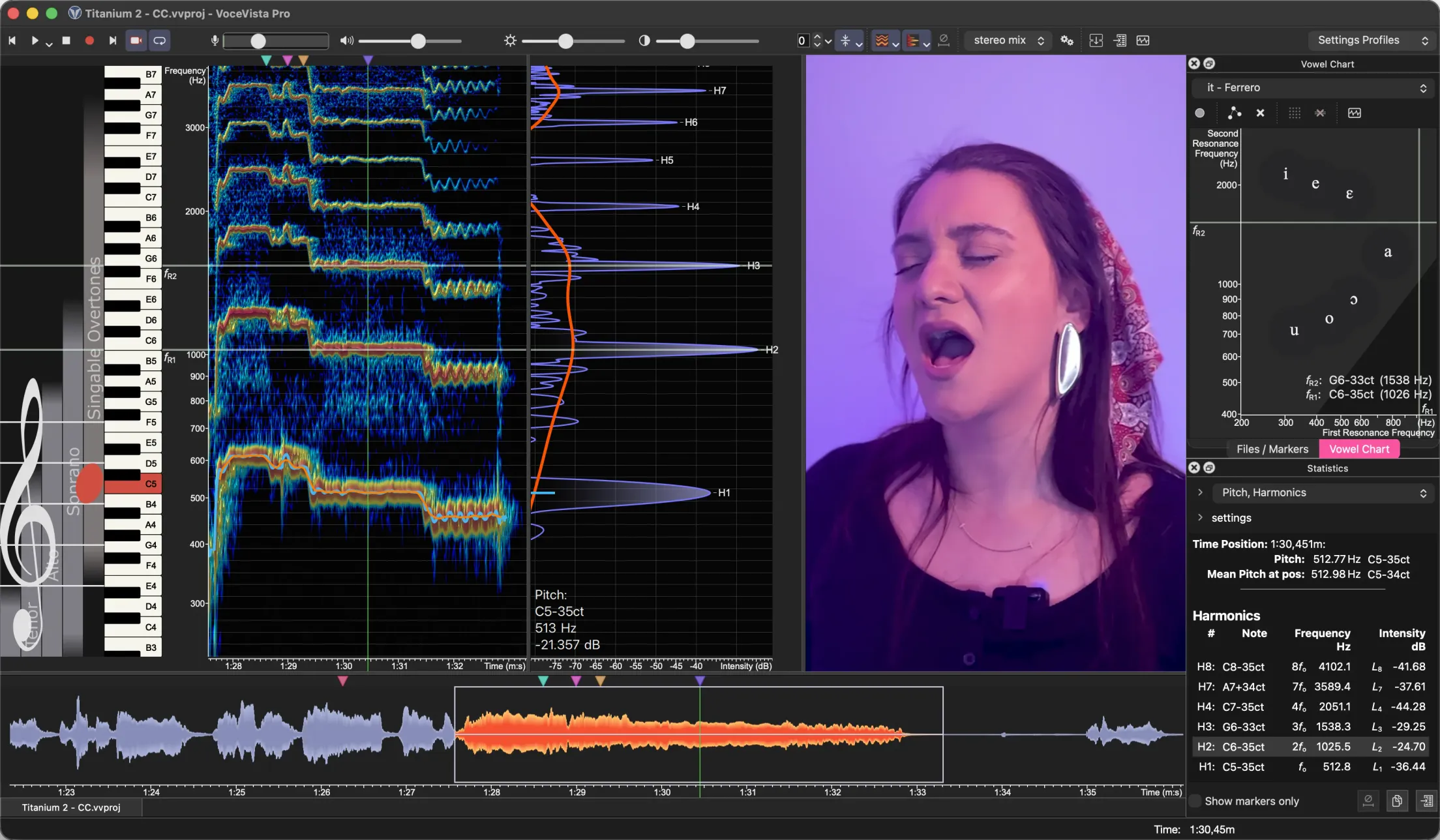Start playback with the play button

tap(35, 40)
